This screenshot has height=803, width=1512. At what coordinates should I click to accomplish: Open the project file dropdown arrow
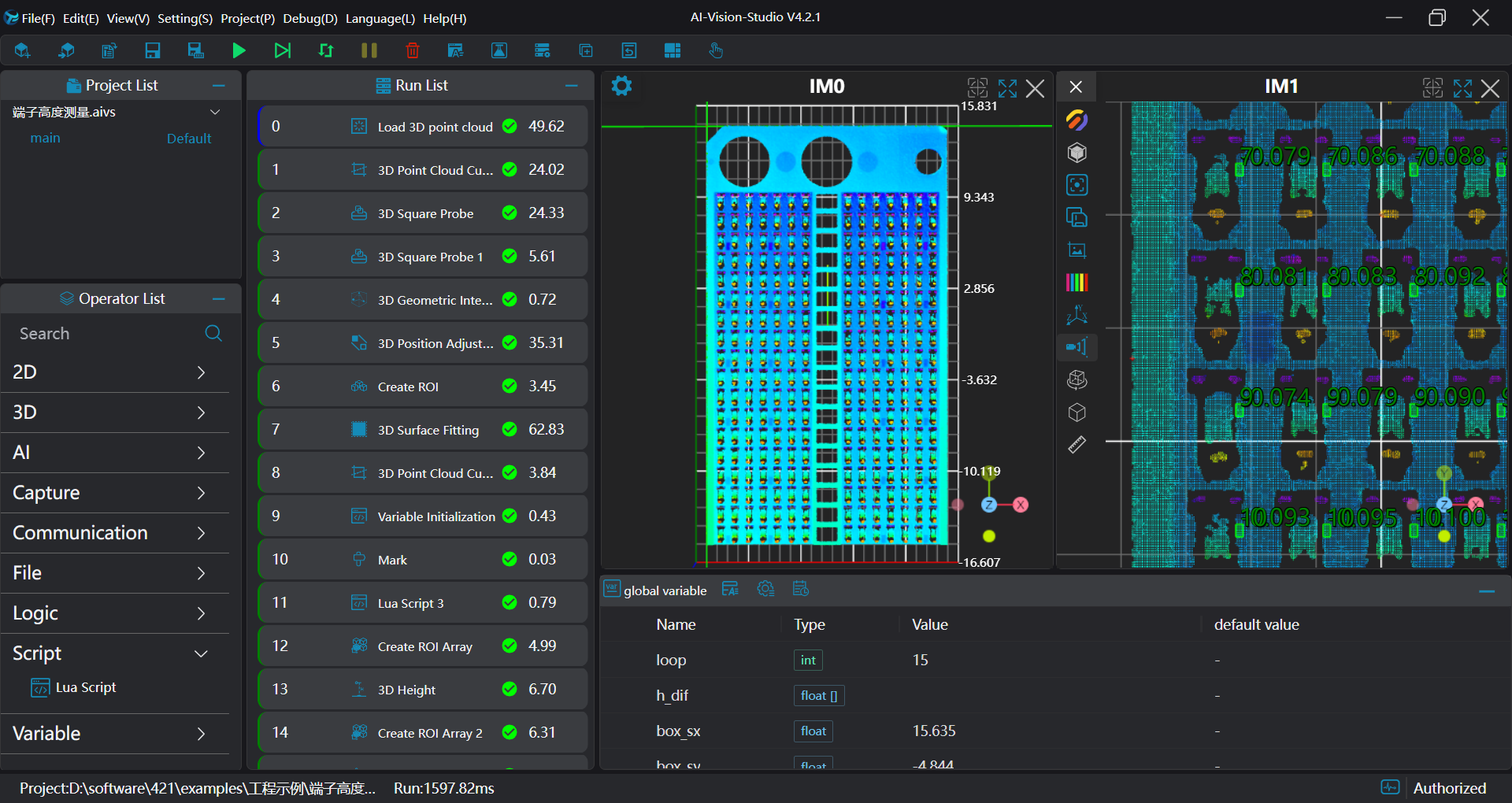click(x=215, y=113)
